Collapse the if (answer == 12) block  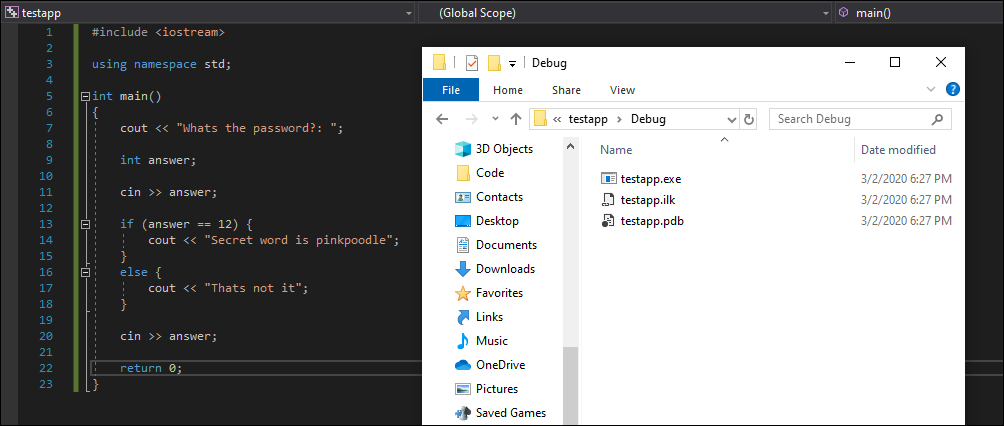tap(85, 225)
